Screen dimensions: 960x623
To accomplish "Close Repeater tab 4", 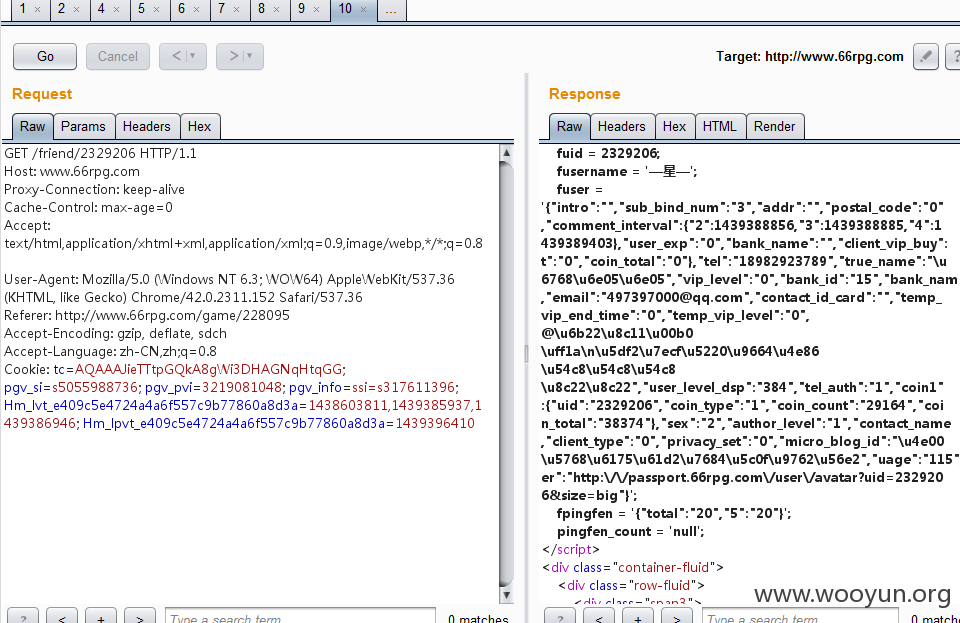I will [116, 10].
